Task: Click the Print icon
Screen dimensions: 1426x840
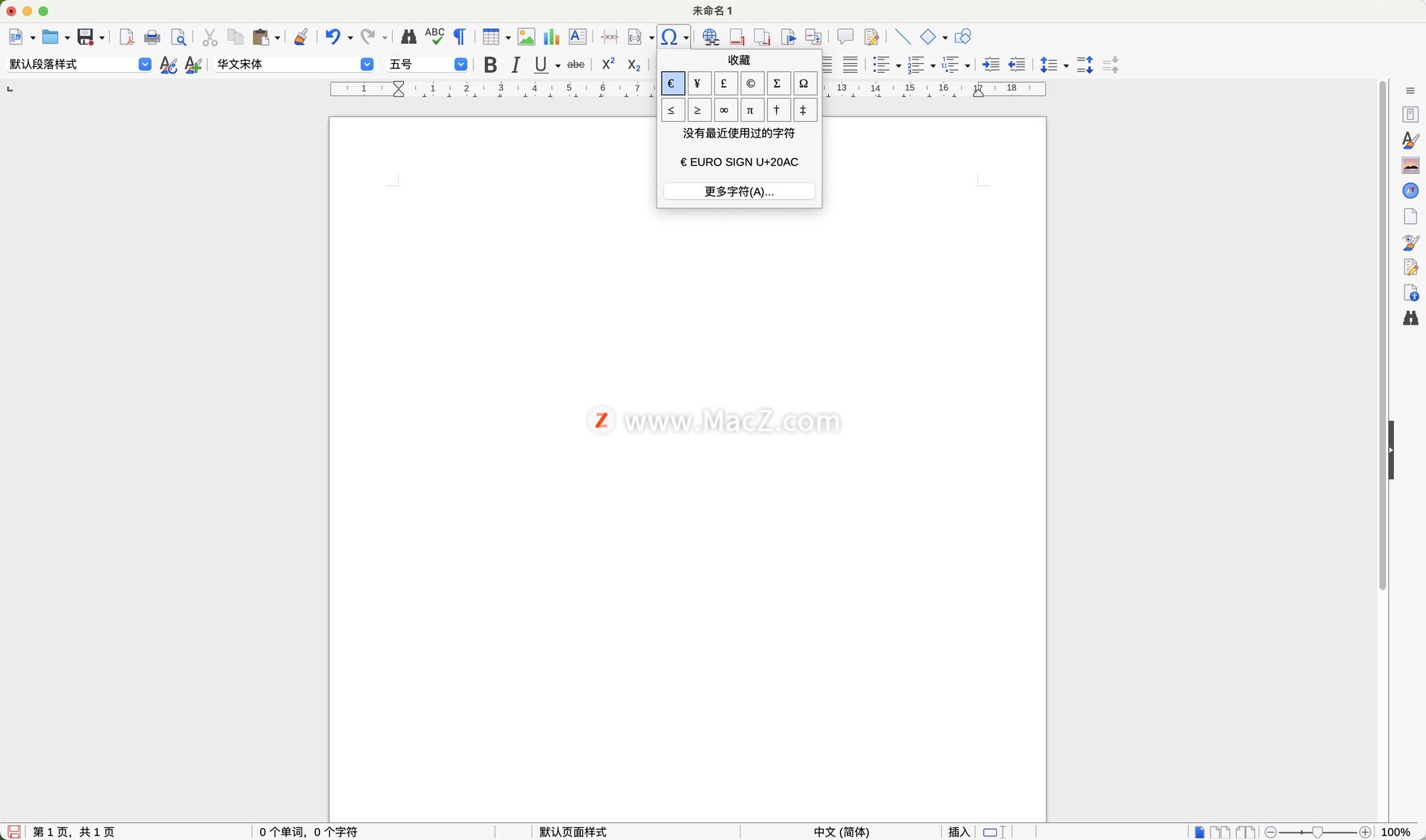Action: coord(152,37)
